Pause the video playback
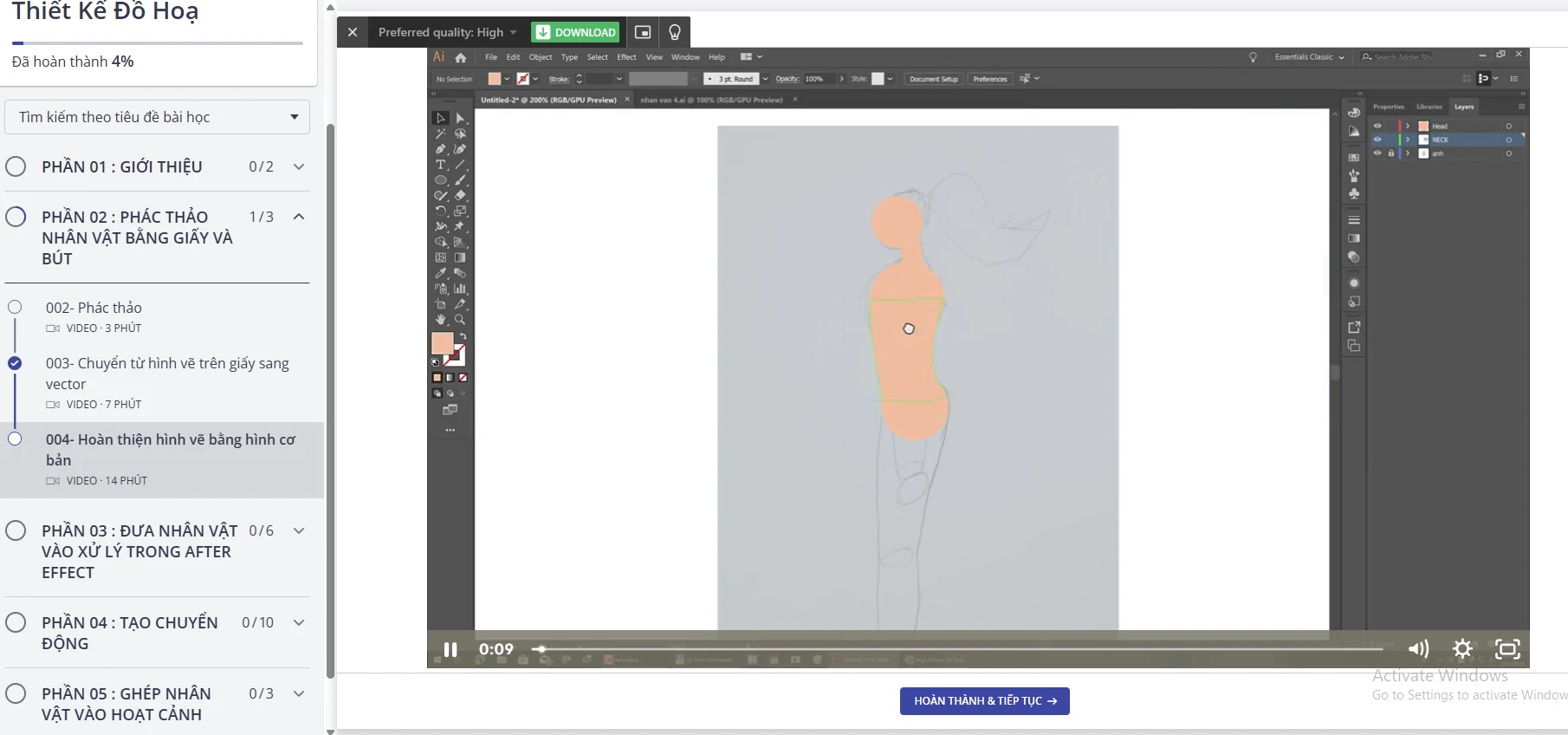The height and width of the screenshot is (735, 1568). pos(450,649)
